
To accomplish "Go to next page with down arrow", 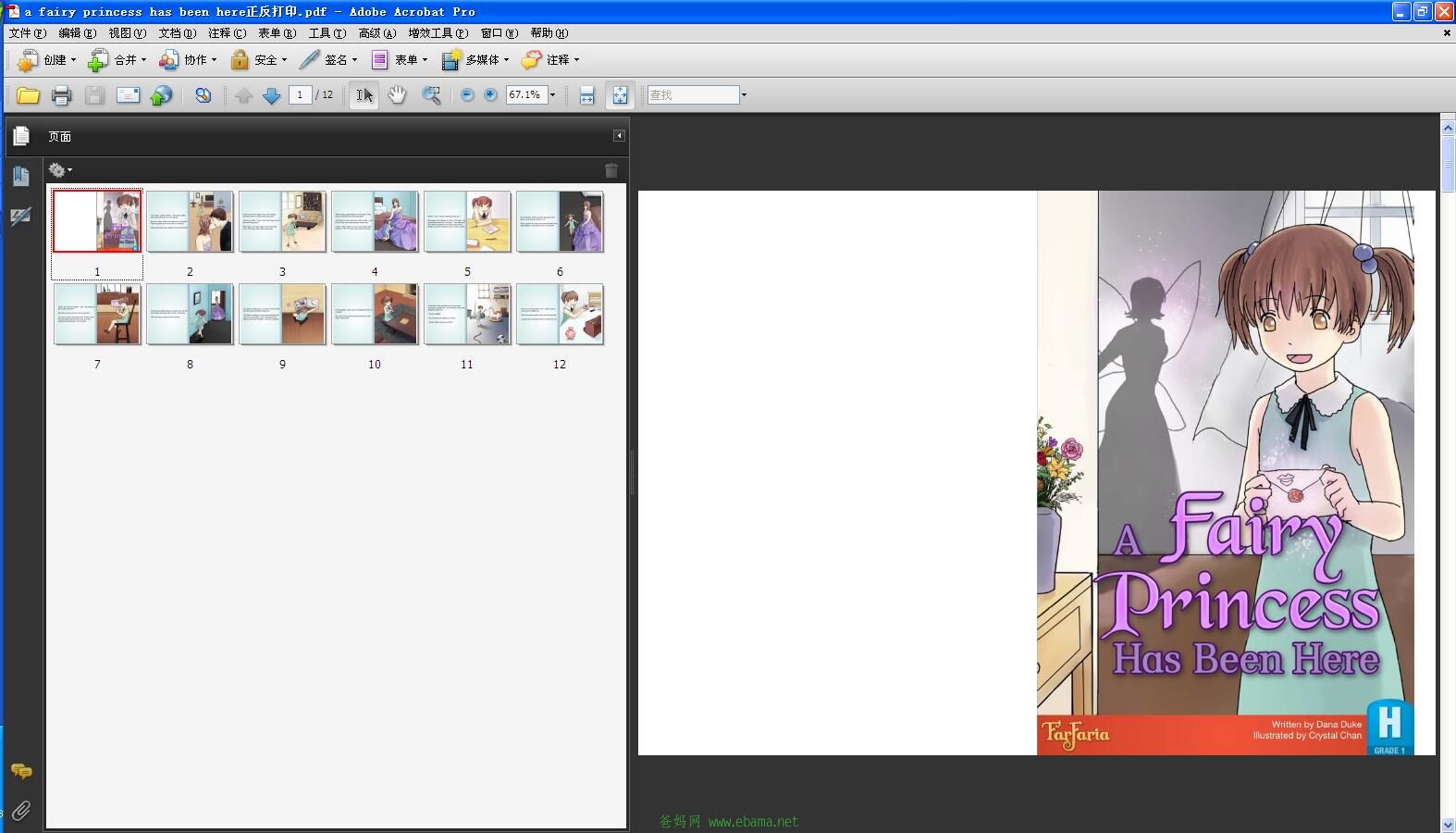I will point(271,95).
